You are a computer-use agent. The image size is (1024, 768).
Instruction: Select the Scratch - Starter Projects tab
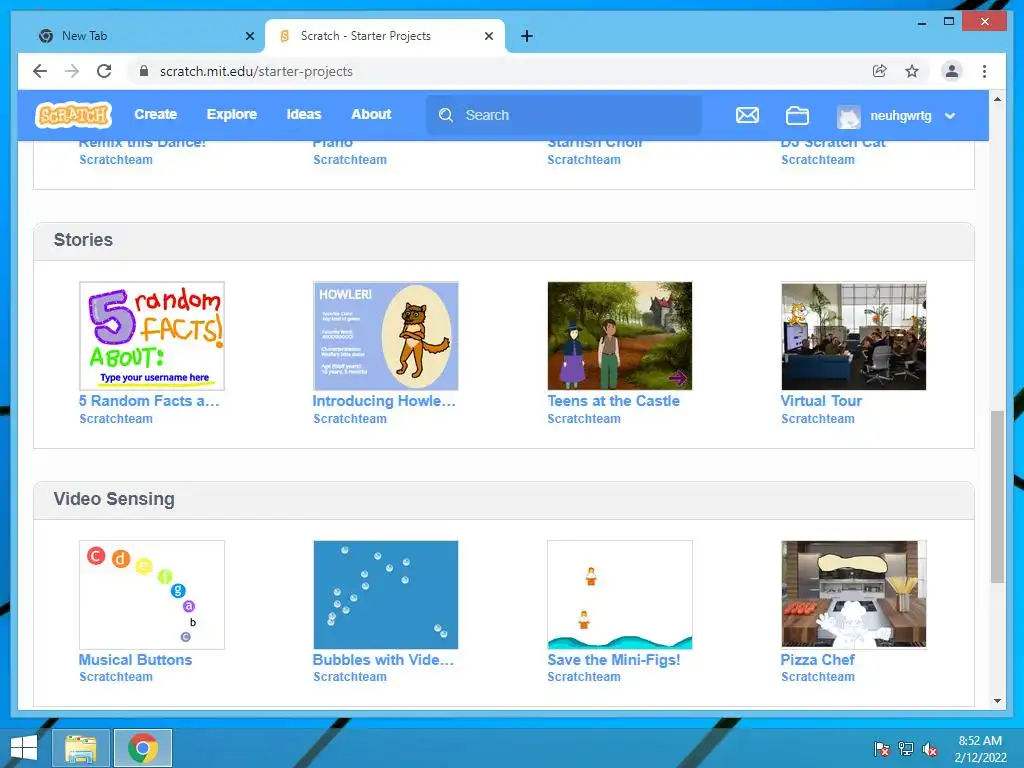(x=385, y=36)
